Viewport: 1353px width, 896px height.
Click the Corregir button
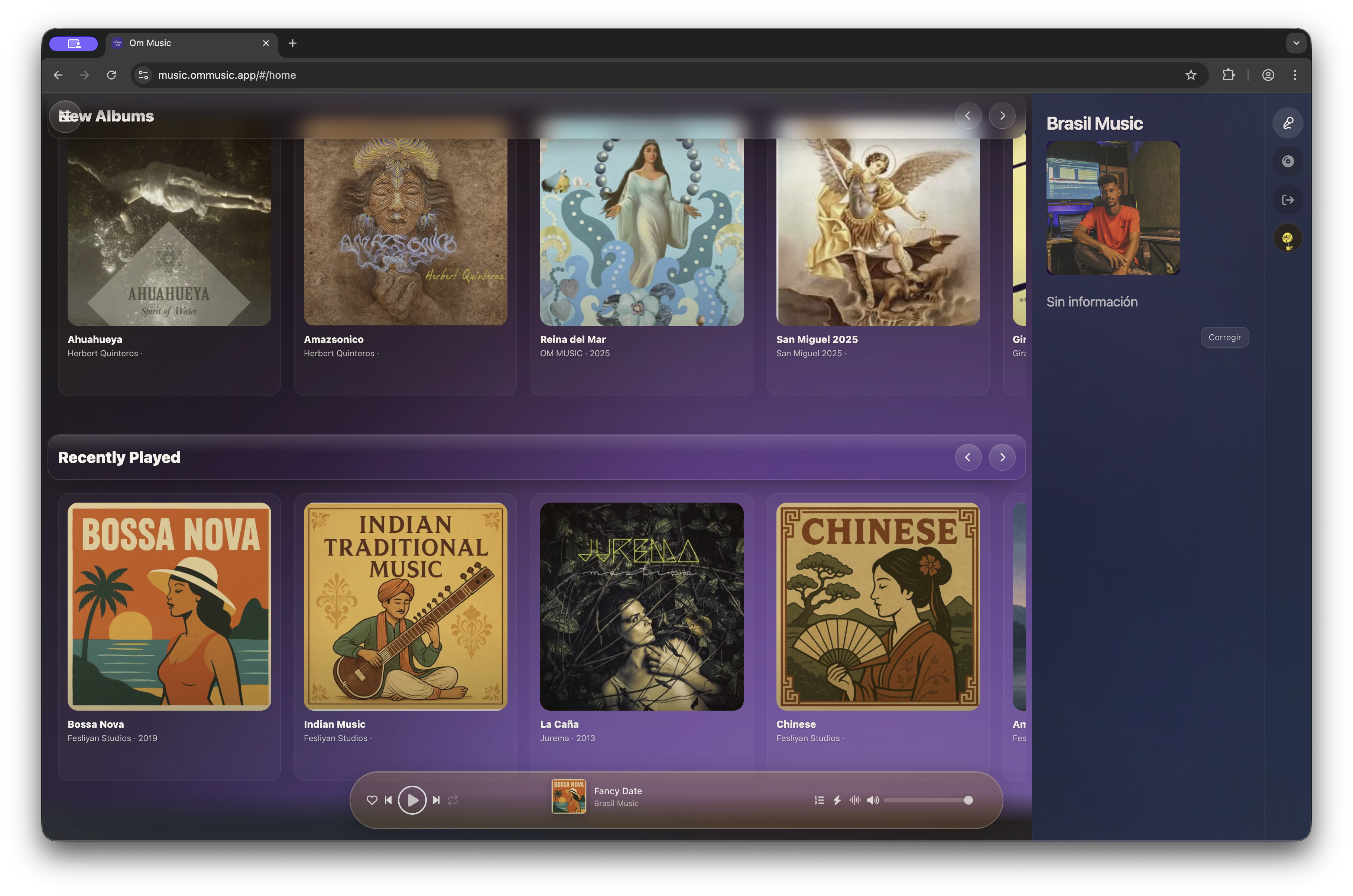tap(1224, 337)
